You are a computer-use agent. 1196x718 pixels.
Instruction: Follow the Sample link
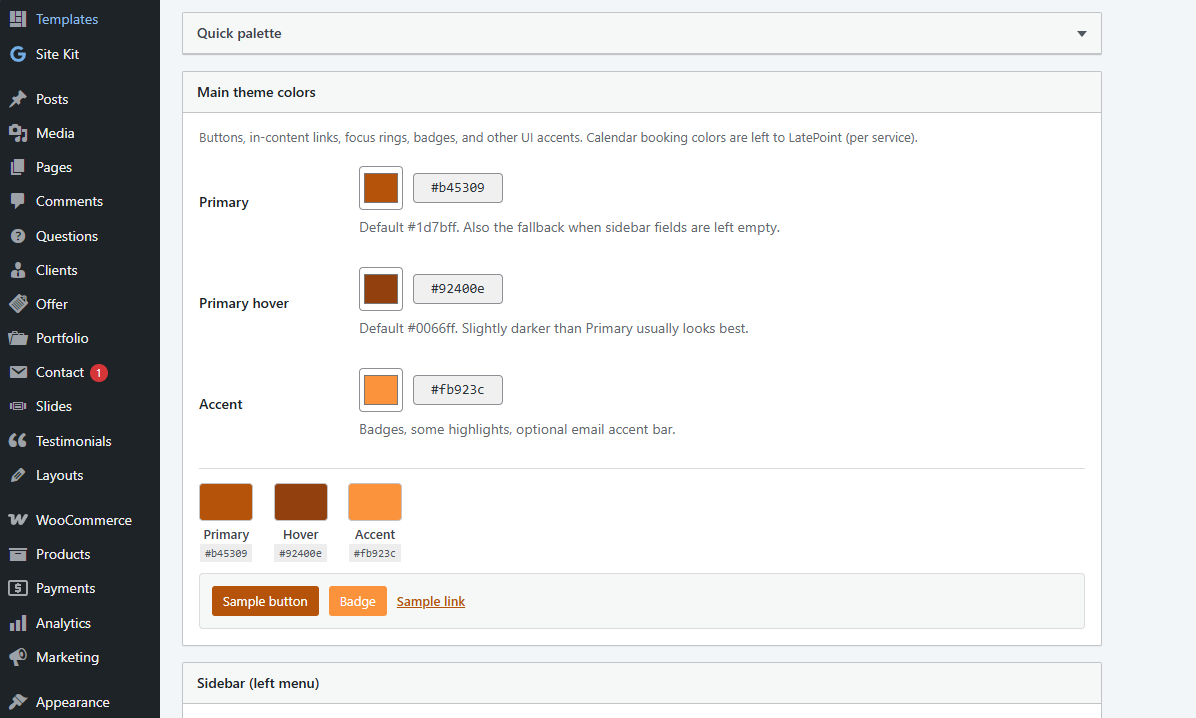(431, 601)
